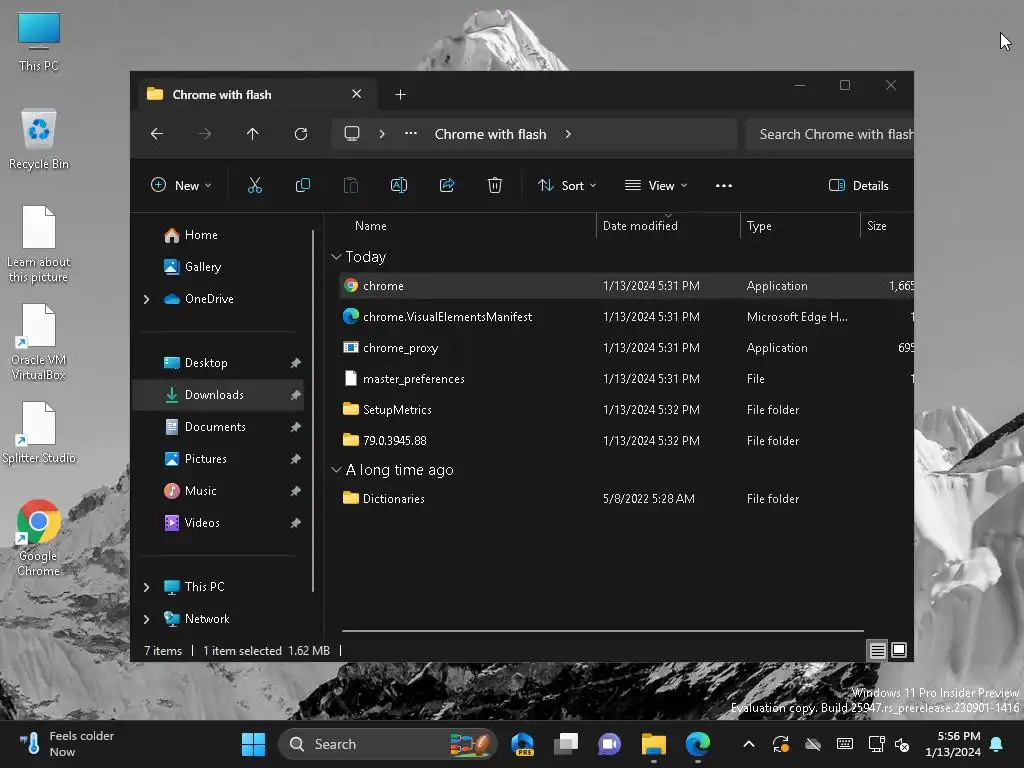Click the horizontal scrollbar in file list
This screenshot has width=1024, height=768.
pyautogui.click(x=602, y=631)
